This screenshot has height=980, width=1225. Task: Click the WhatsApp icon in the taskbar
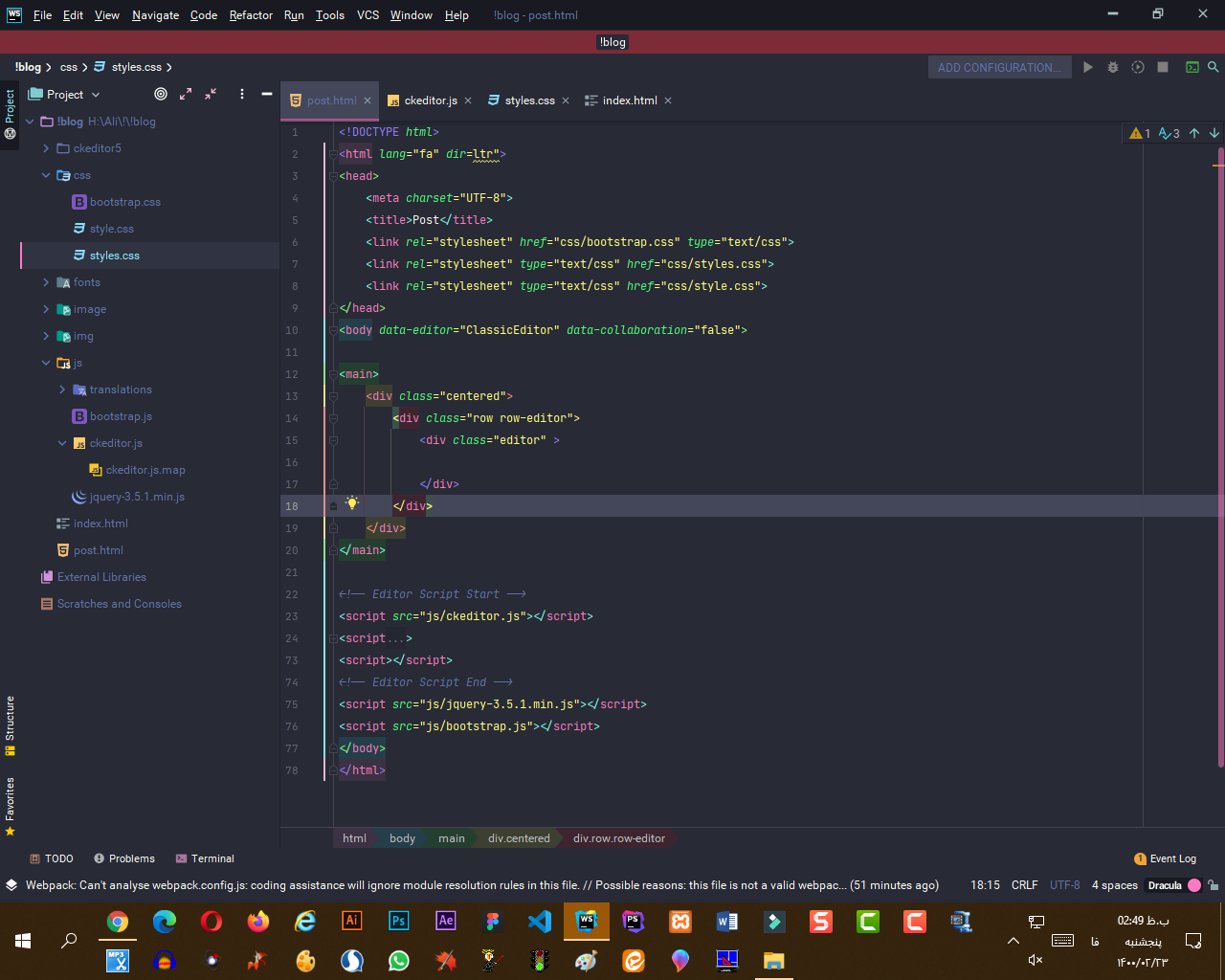[399, 960]
